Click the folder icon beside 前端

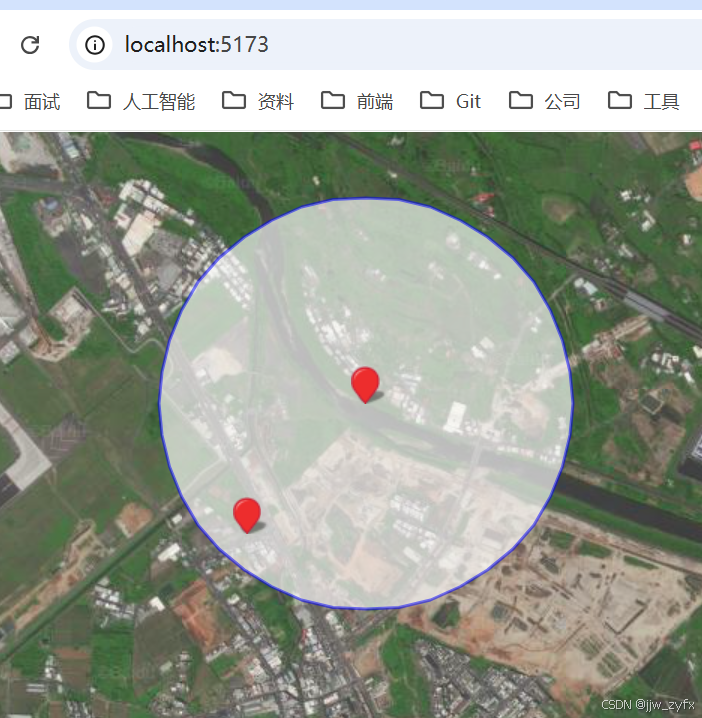333,100
